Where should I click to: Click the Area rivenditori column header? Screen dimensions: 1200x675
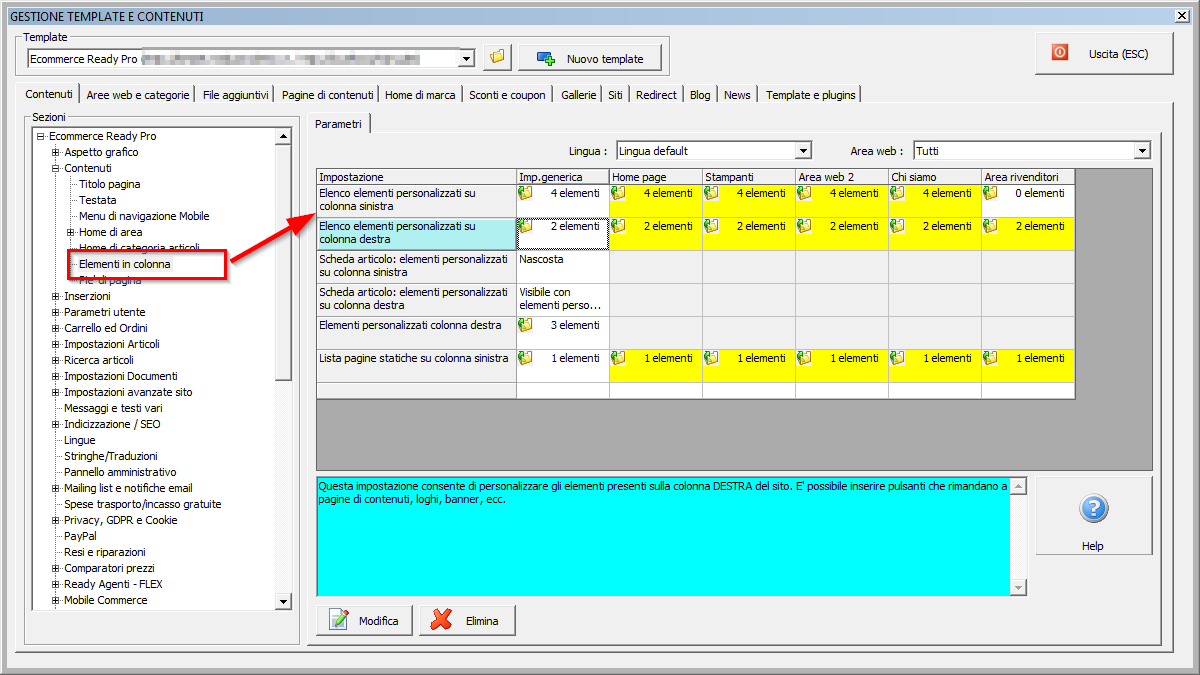coord(1028,177)
